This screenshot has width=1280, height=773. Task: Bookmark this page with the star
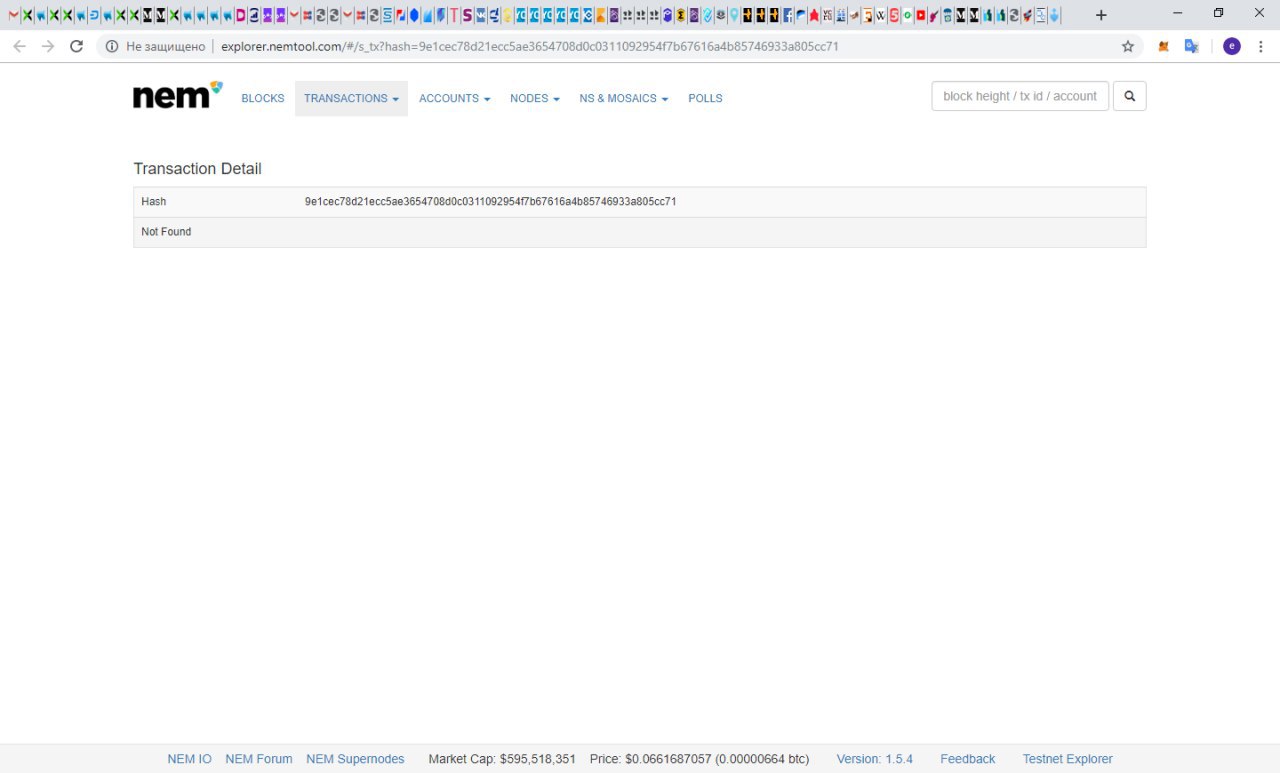click(x=1128, y=46)
